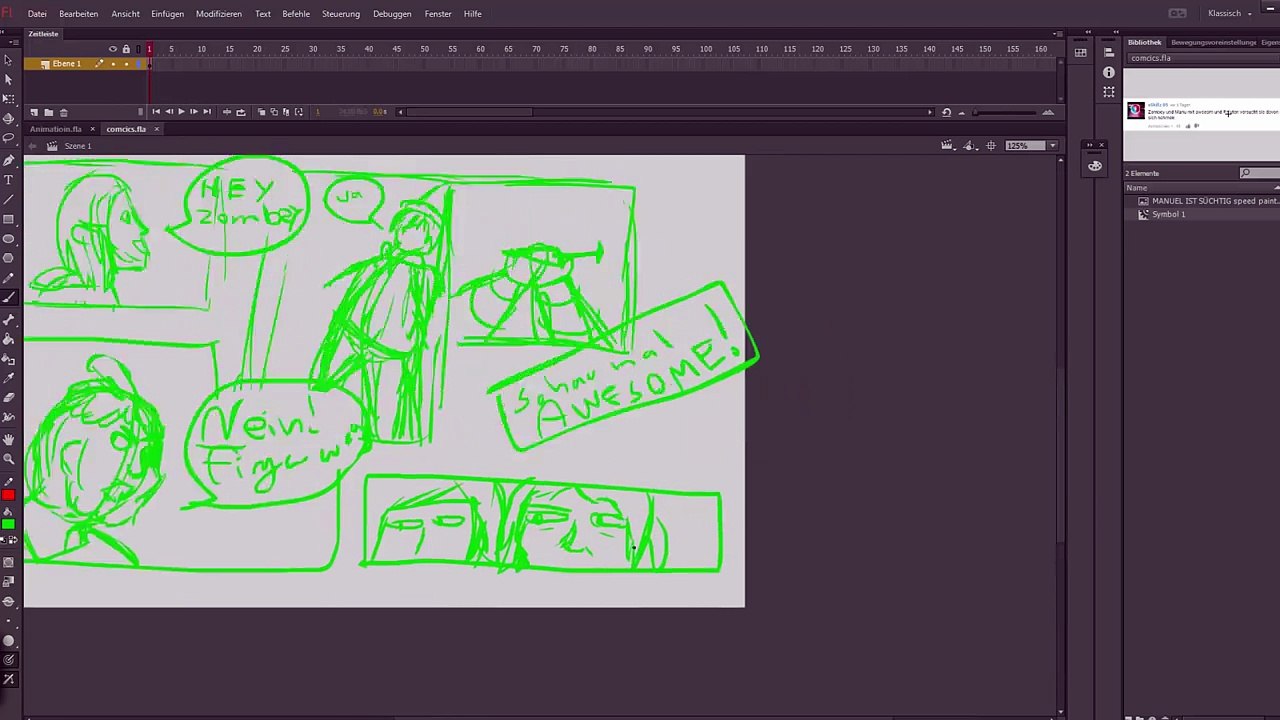Open the Modifizieren menu
1280x720 pixels.
click(x=219, y=14)
